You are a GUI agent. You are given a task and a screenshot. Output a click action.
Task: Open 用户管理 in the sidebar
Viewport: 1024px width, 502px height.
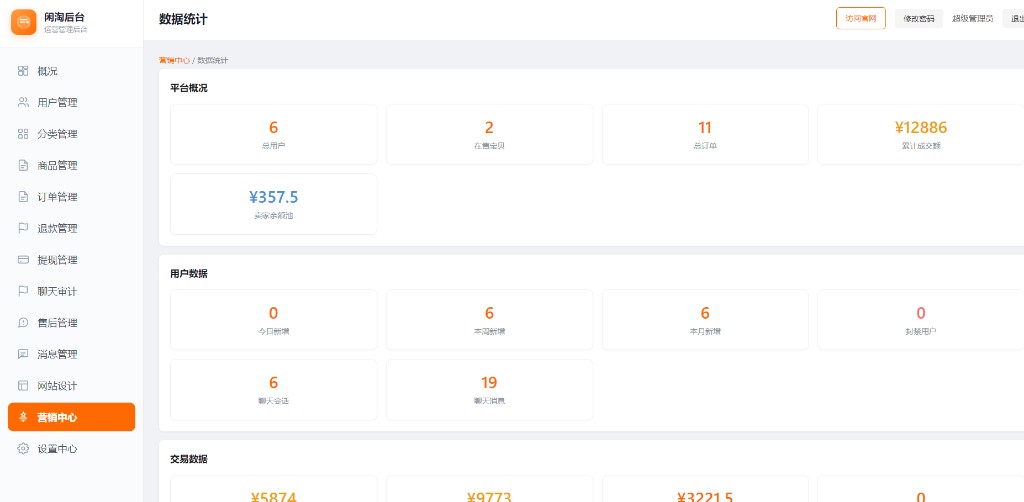pyautogui.click(x=71, y=102)
